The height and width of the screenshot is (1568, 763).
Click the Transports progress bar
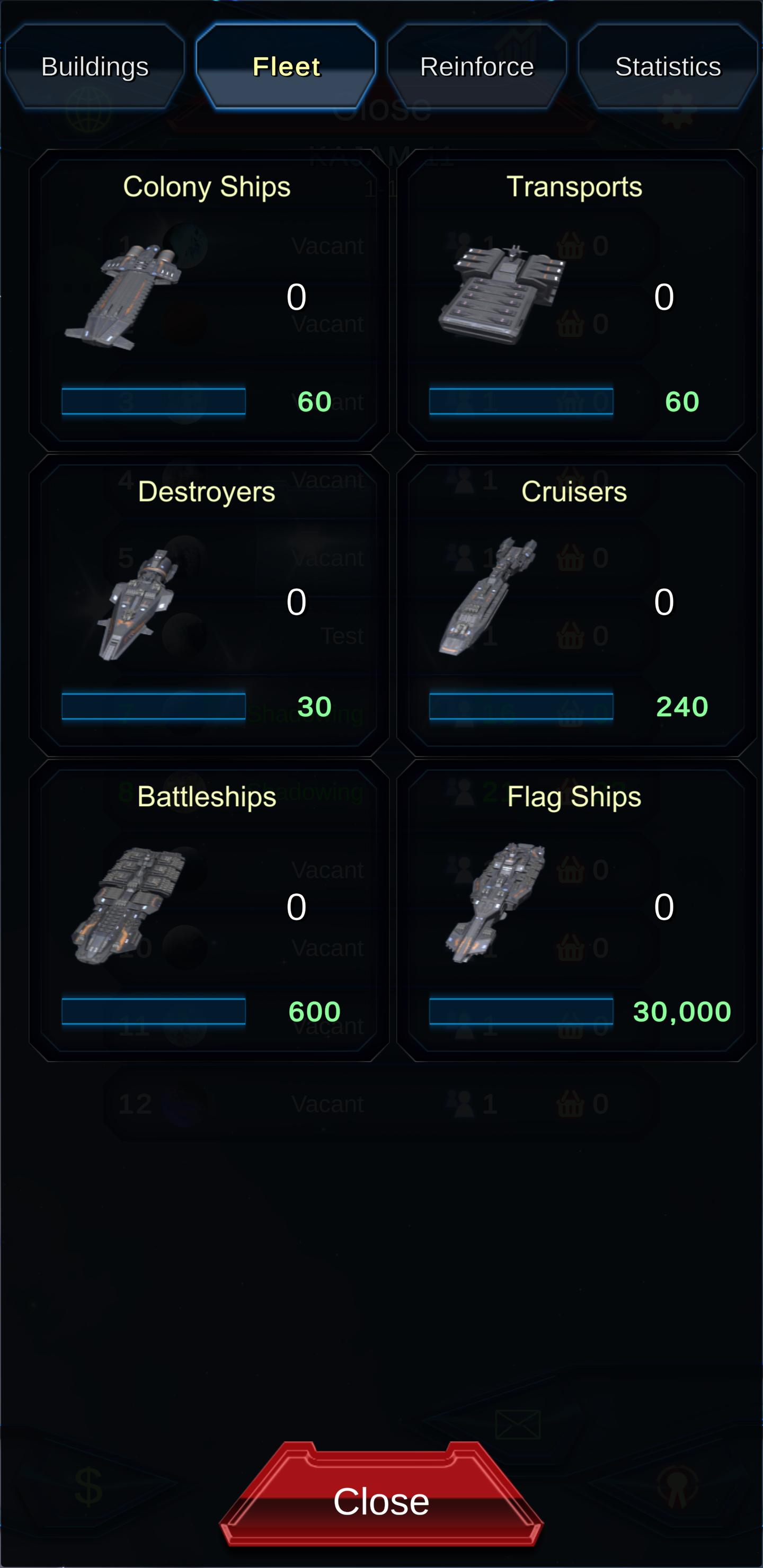click(521, 401)
